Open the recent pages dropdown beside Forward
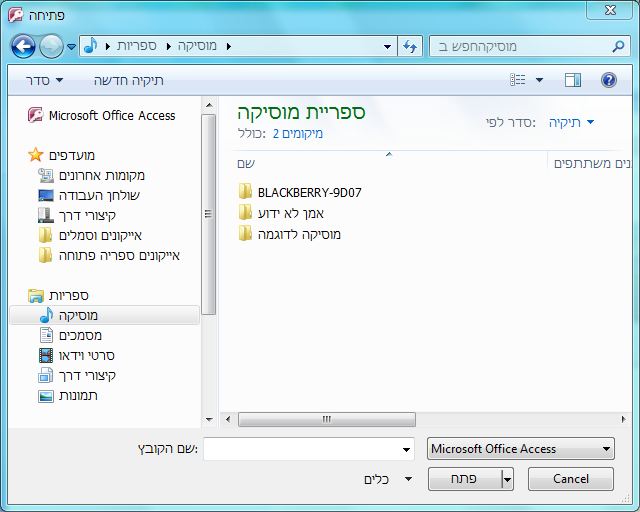The width and height of the screenshot is (640, 512). tap(71, 47)
